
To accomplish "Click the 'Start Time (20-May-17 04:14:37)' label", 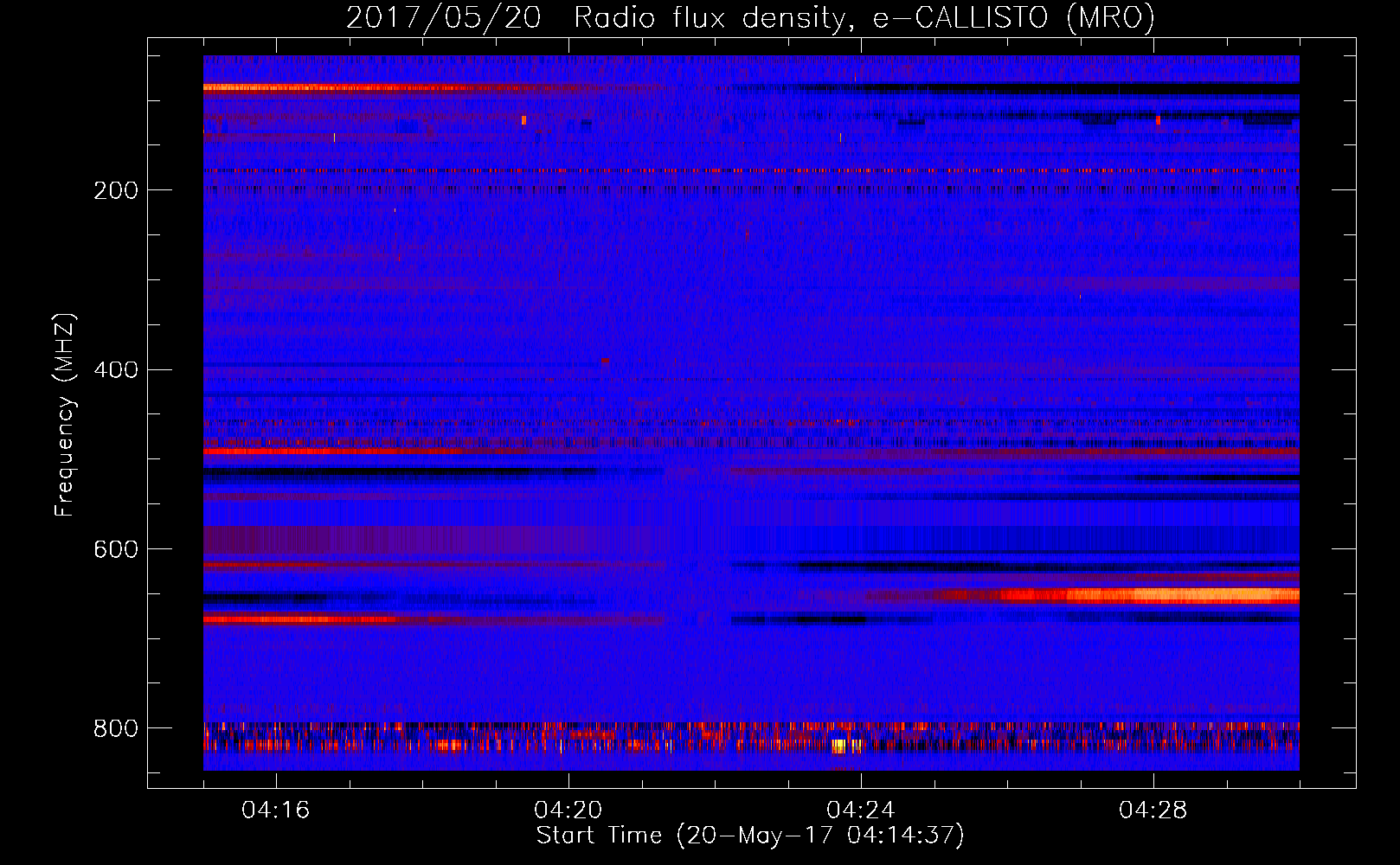I will pyautogui.click(x=750, y=836).
